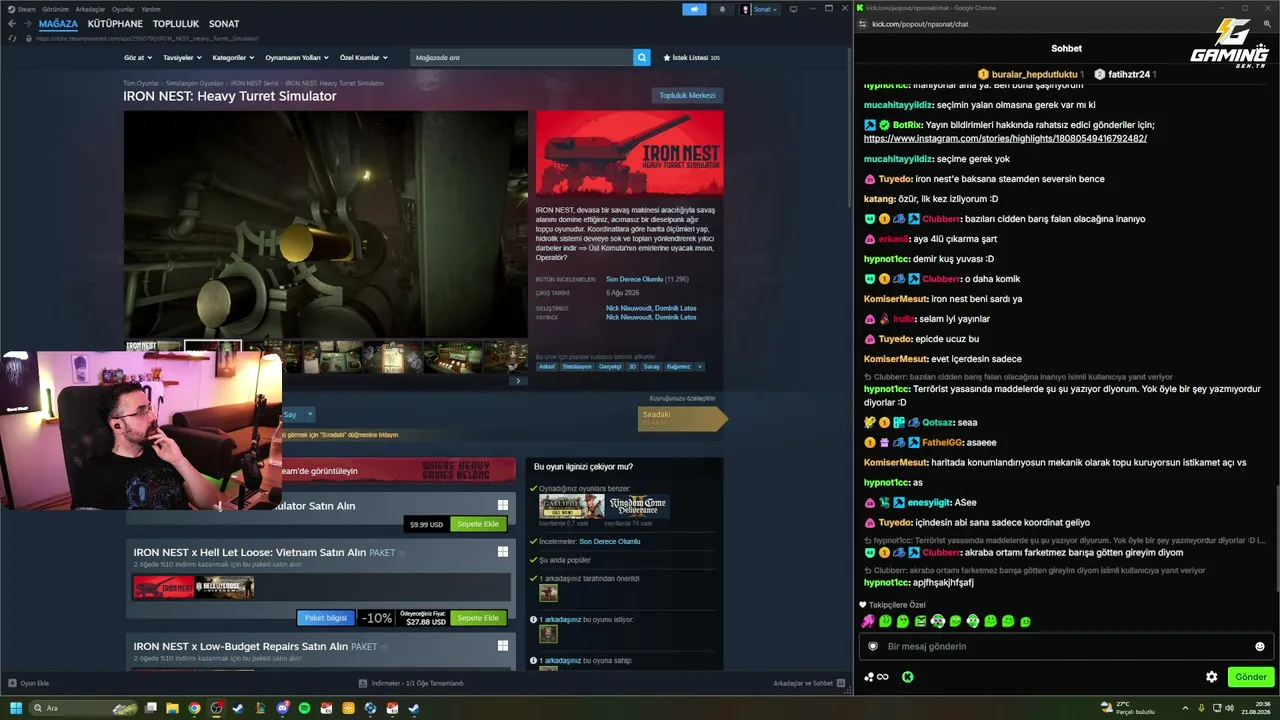This screenshot has width=1280, height=720.
Task: Open the Arkadaşlar menu
Action: 90,9
